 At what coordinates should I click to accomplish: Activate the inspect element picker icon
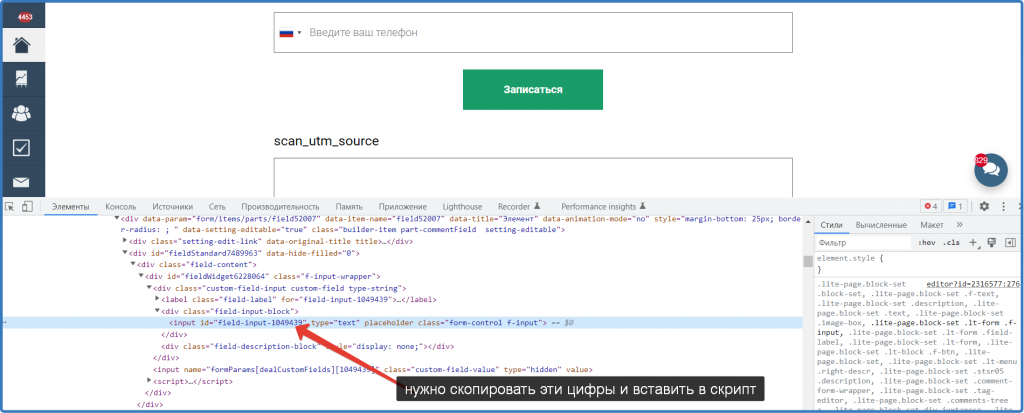tap(10, 206)
